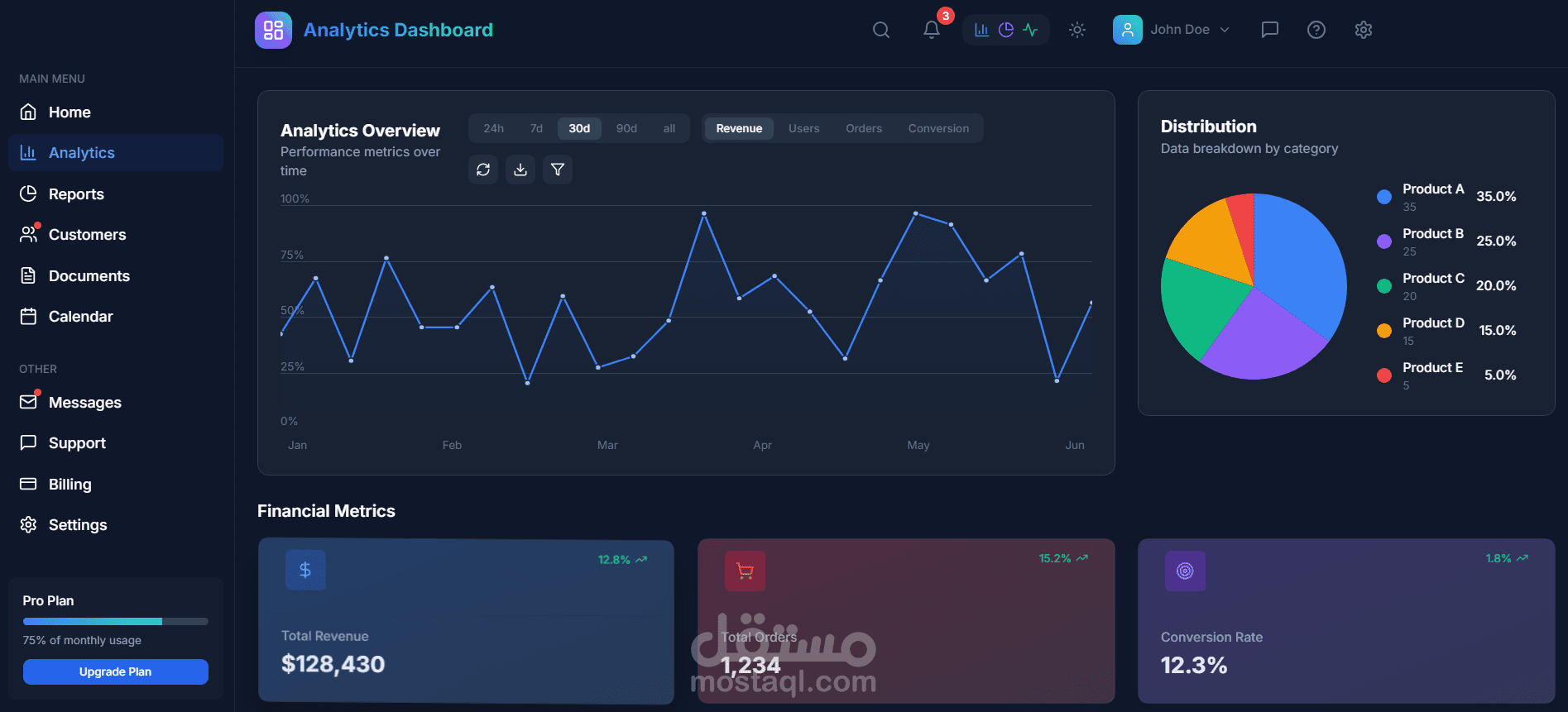Select the 30d time range
The width and height of the screenshot is (1568, 712).
click(579, 128)
